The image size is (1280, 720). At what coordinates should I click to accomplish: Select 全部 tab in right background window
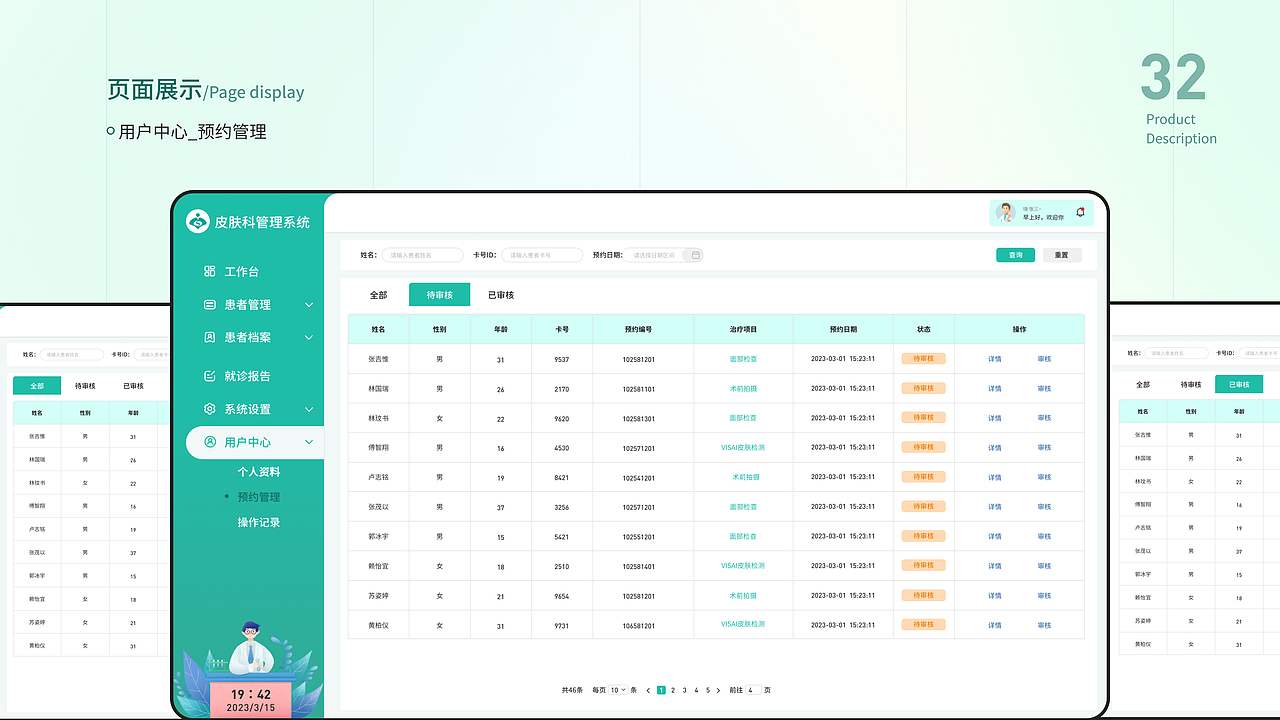click(x=1143, y=385)
